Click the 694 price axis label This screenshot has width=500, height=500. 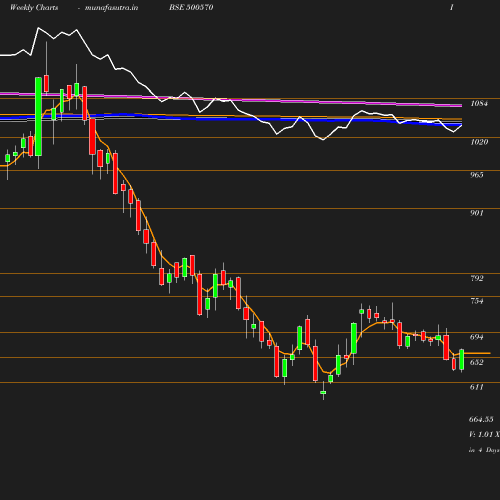477,337
